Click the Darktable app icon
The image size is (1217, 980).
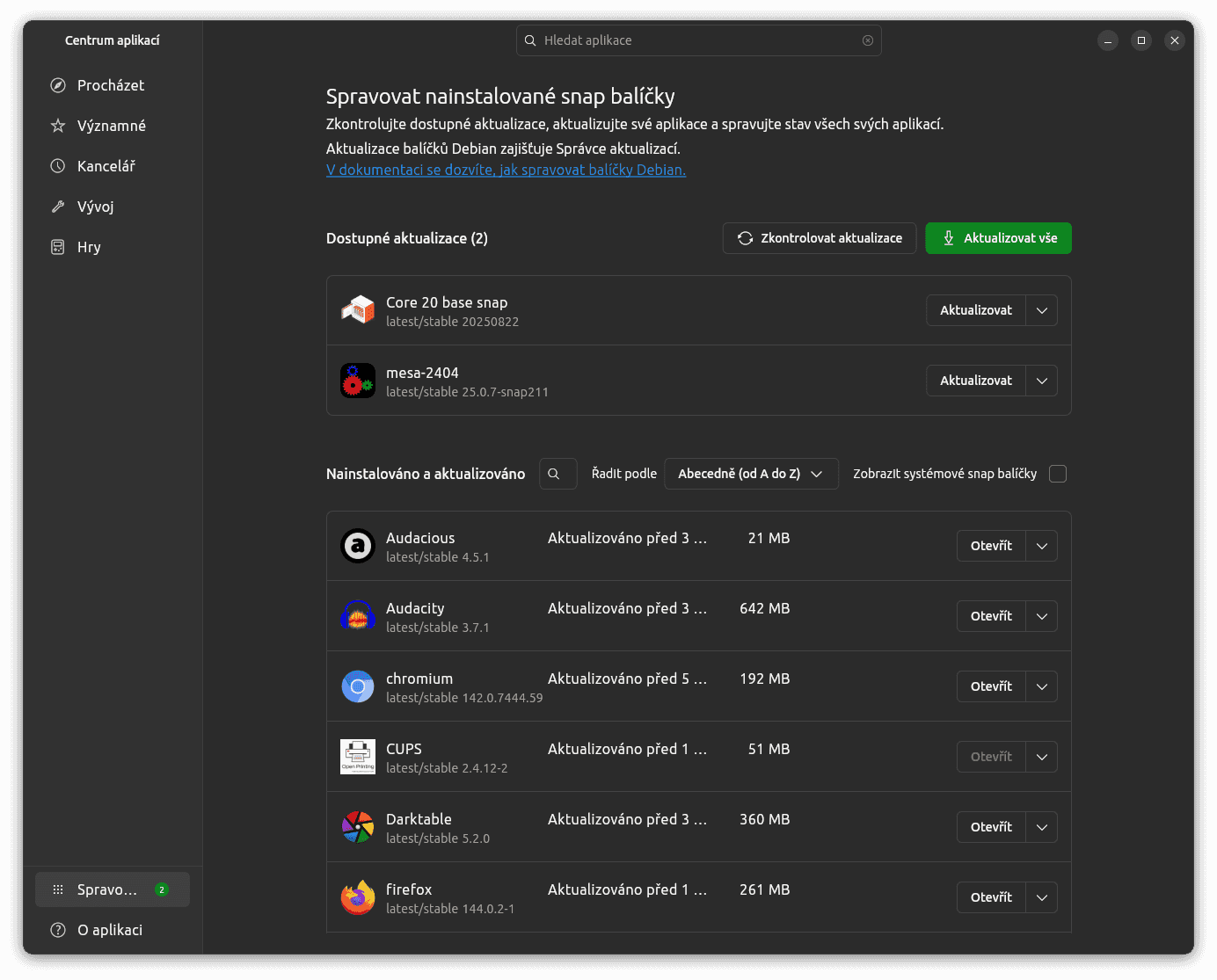click(358, 827)
